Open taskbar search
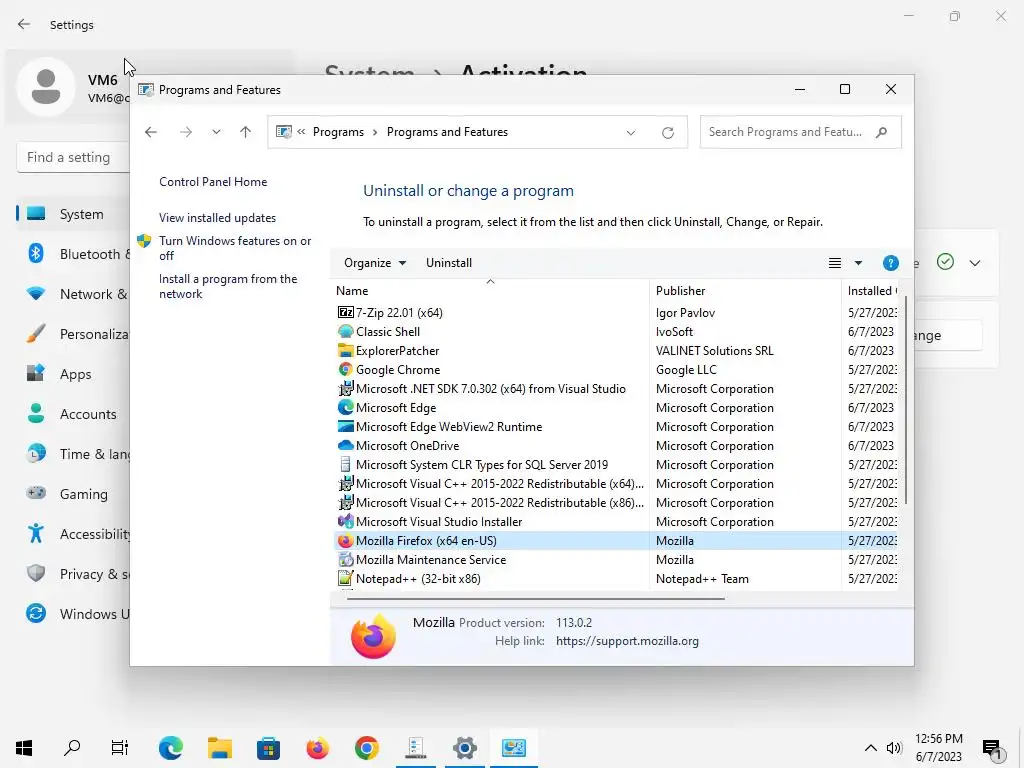Viewport: 1024px width, 768px height. 72,747
